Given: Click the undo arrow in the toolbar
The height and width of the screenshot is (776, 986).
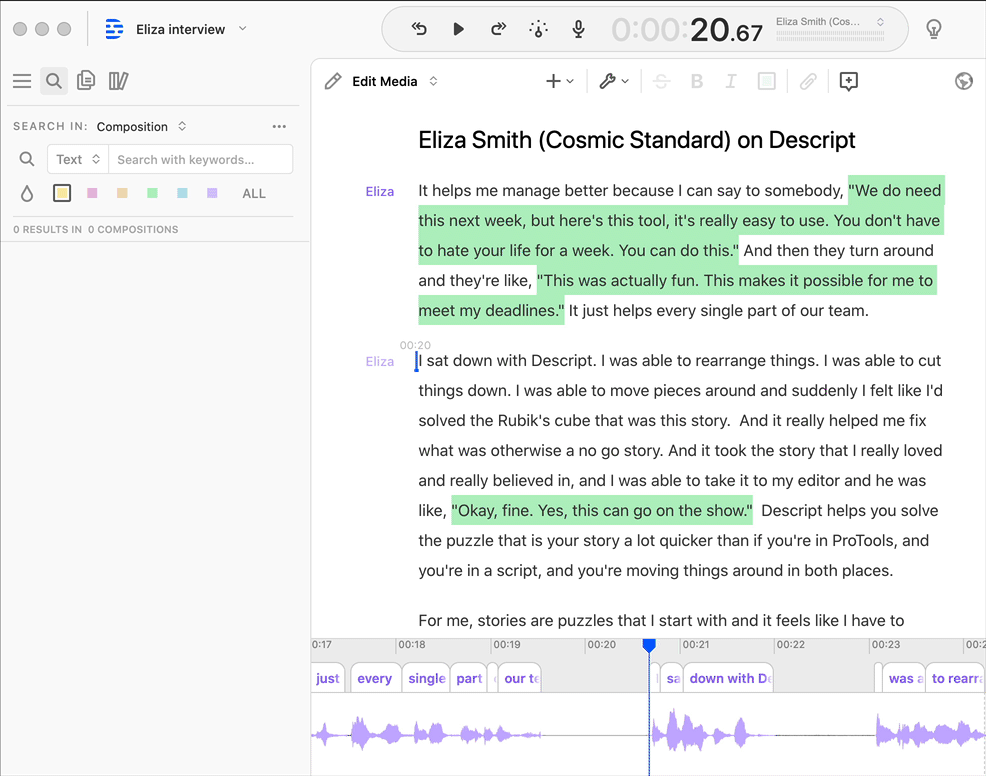Looking at the screenshot, I should coord(419,29).
